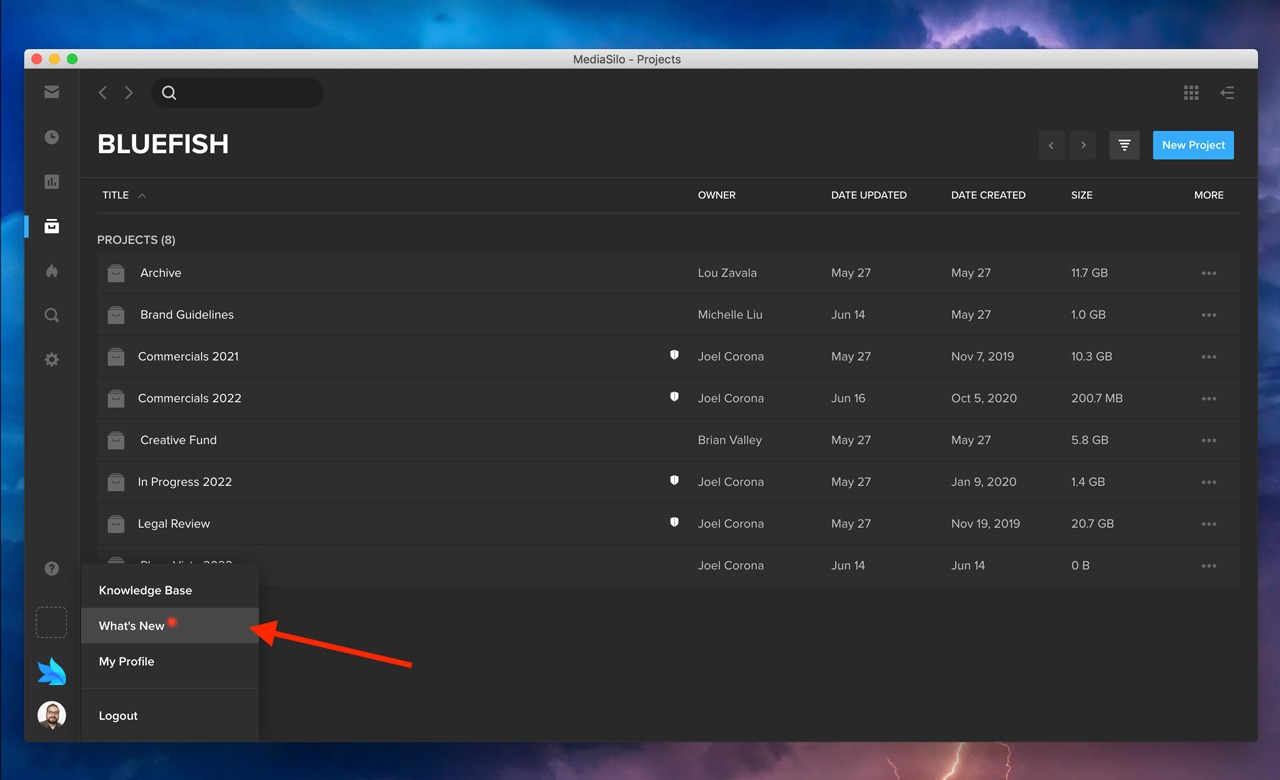Screen dimensions: 1280x780
Task: Open more options for Commercials 2022
Action: [1209, 399]
